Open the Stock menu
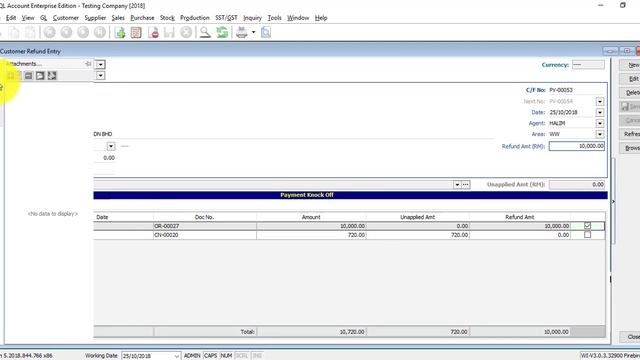Viewport: 640px width, 360px height. click(167, 18)
